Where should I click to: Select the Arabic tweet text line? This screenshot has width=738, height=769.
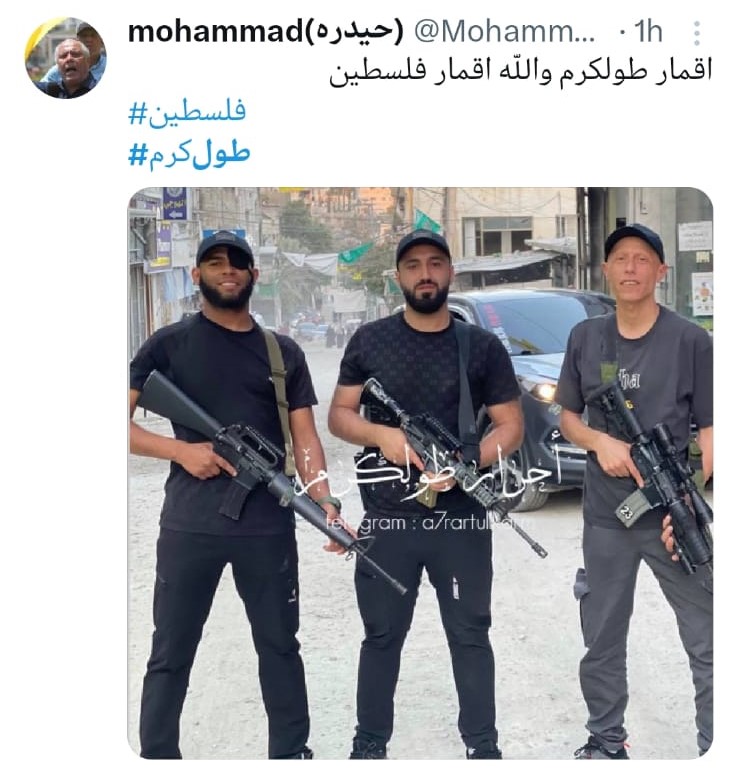[x=520, y=73]
